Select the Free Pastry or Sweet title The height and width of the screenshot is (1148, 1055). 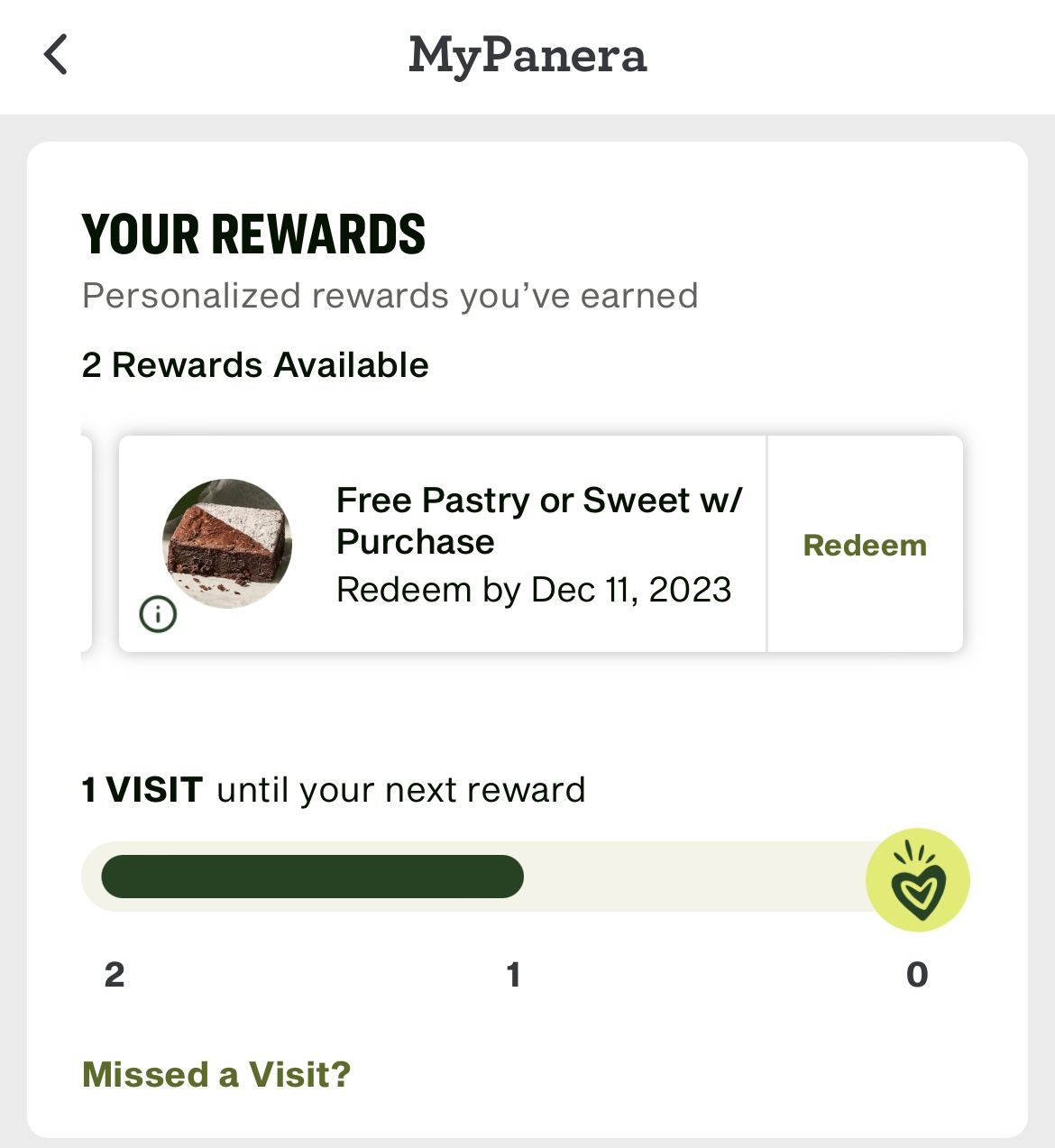538,520
